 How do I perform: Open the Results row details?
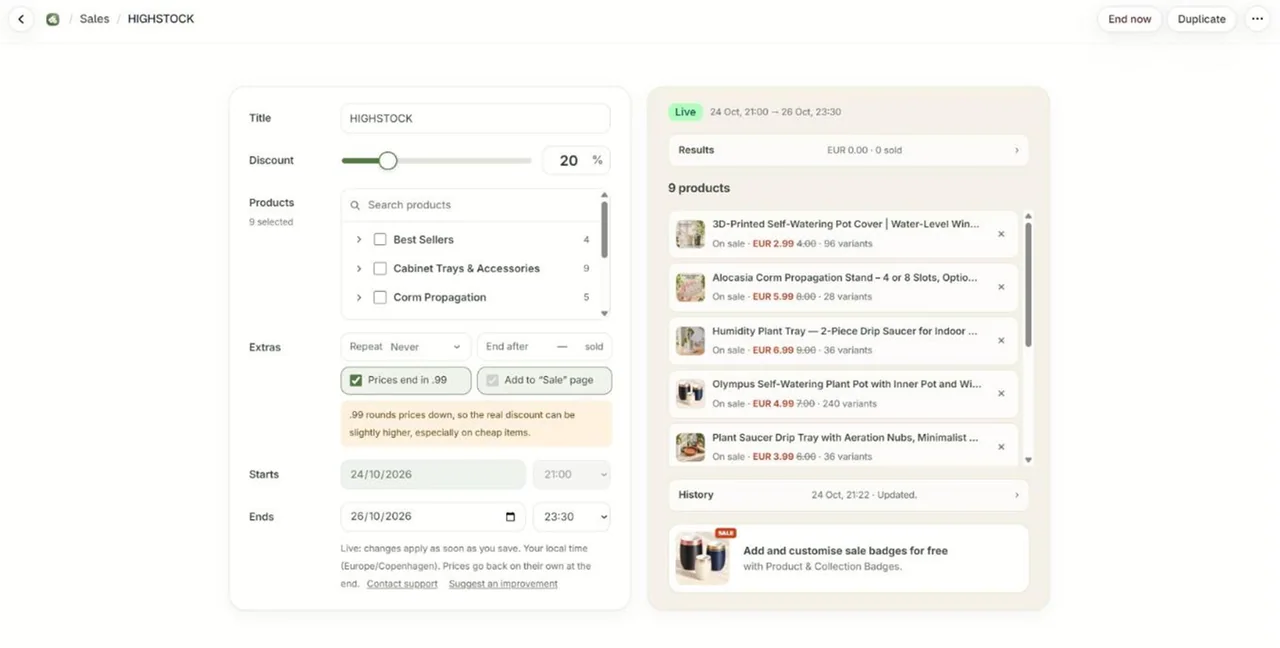(848, 150)
